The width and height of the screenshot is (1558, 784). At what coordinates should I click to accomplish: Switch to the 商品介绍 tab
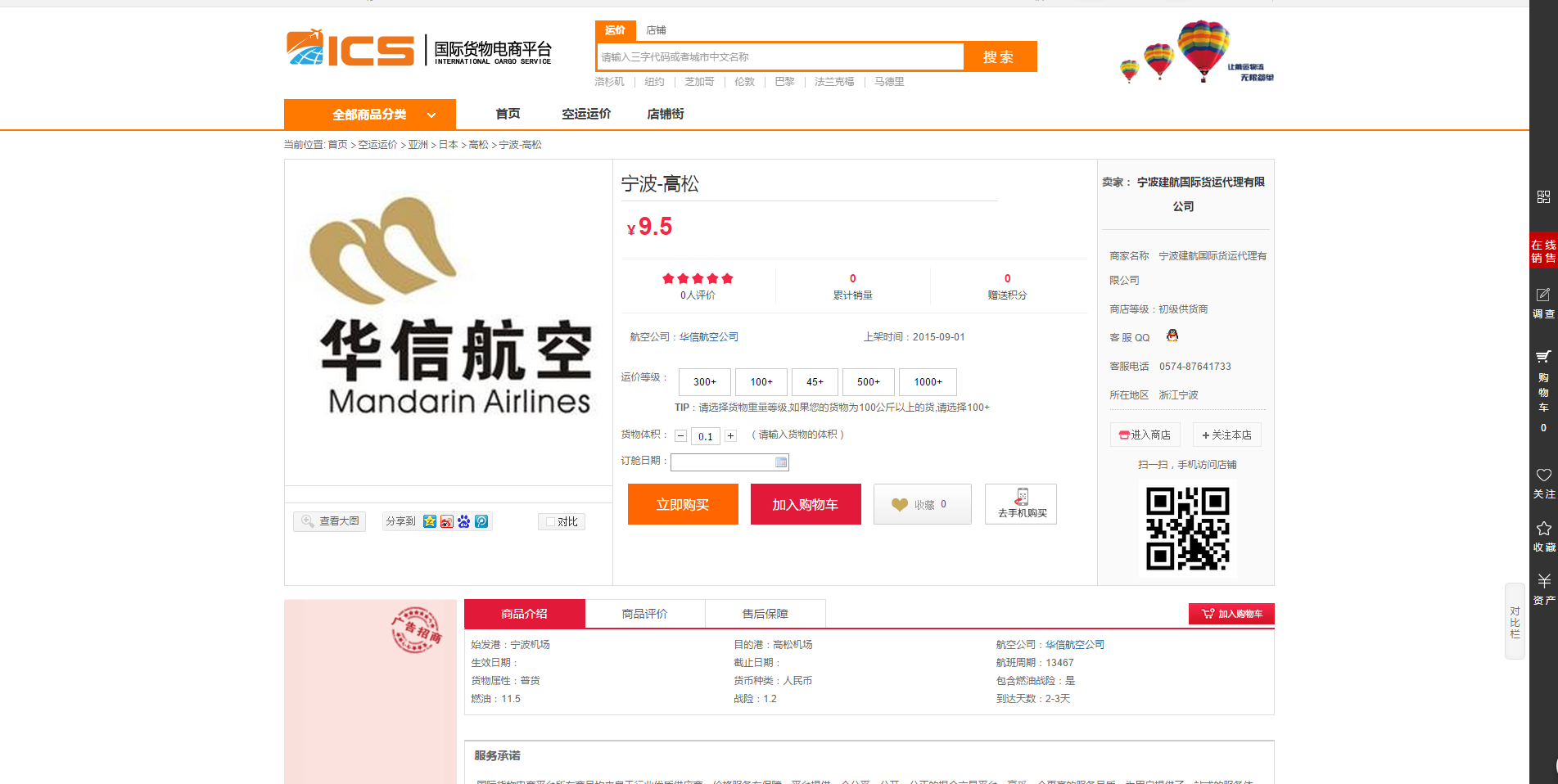point(525,614)
